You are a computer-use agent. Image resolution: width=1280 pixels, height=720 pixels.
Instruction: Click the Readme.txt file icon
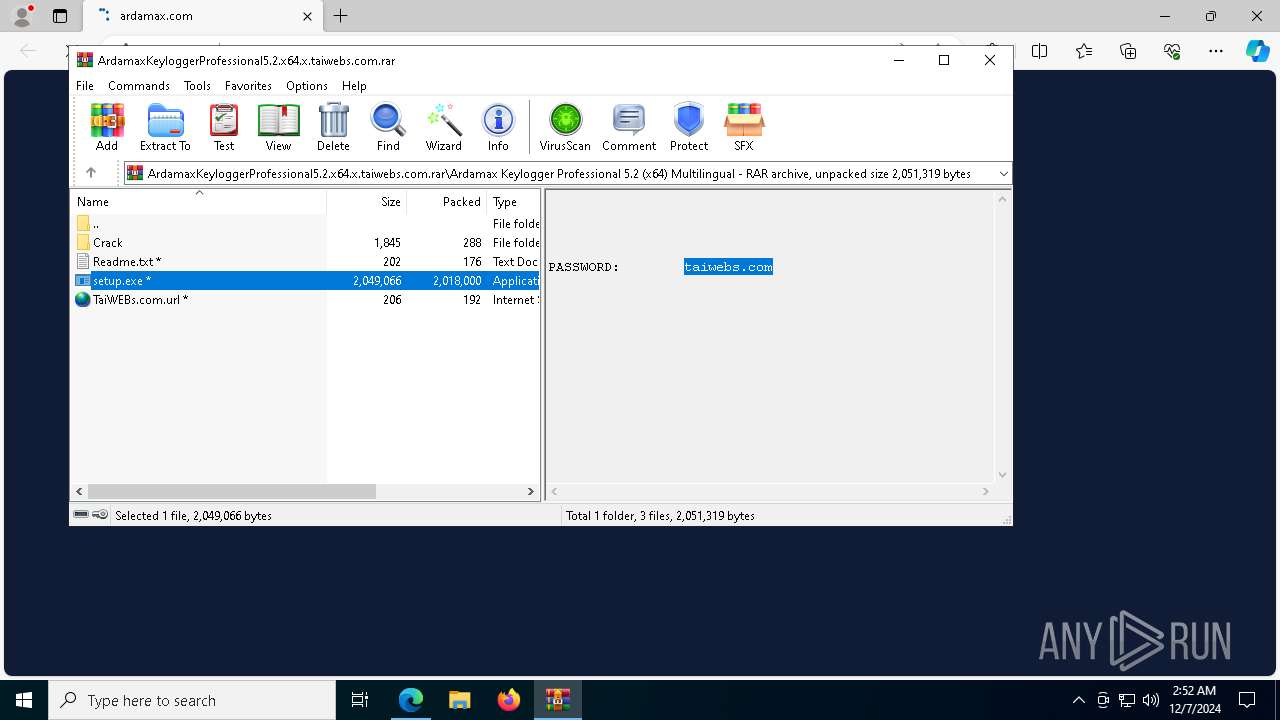point(83,261)
